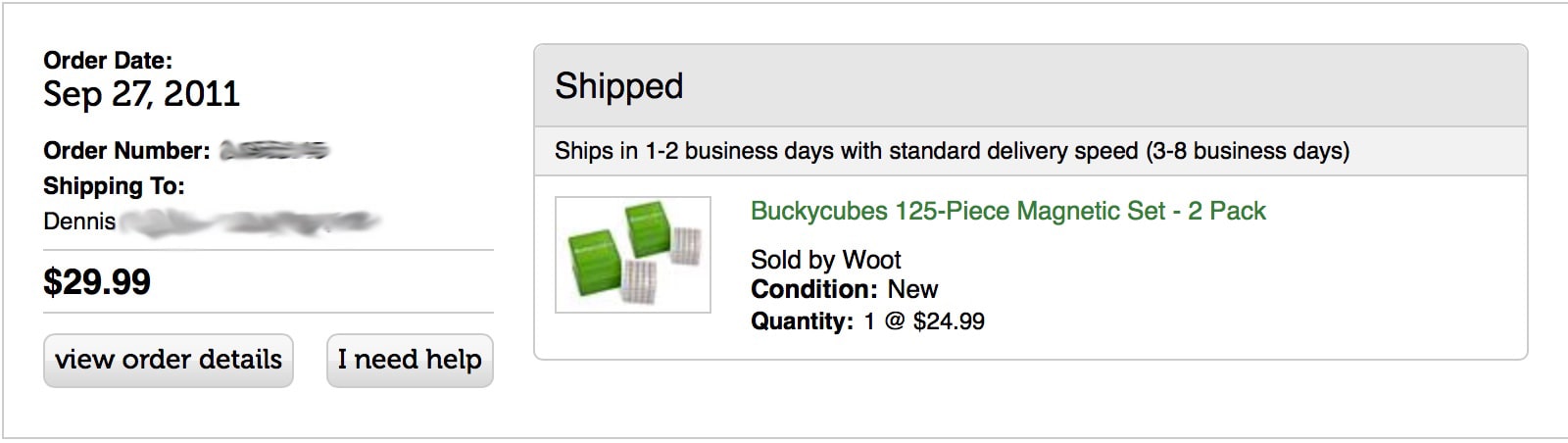The width and height of the screenshot is (1568, 443).
Task: Click the view order details button
Action: point(168,360)
